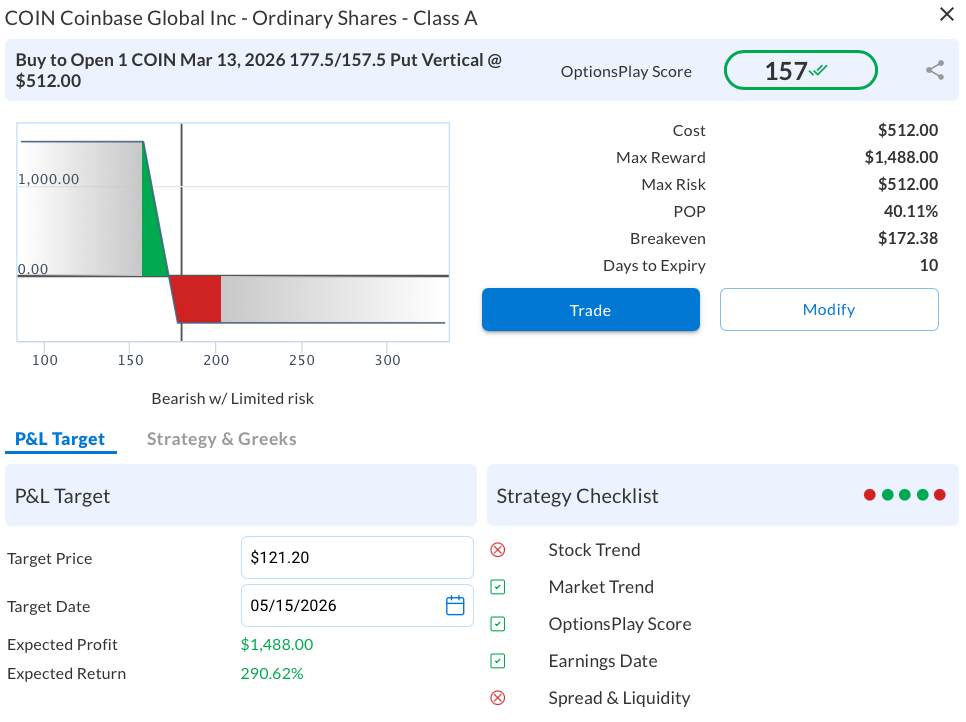
Task: Click the Earnings Date checklist label
Action: point(603,661)
